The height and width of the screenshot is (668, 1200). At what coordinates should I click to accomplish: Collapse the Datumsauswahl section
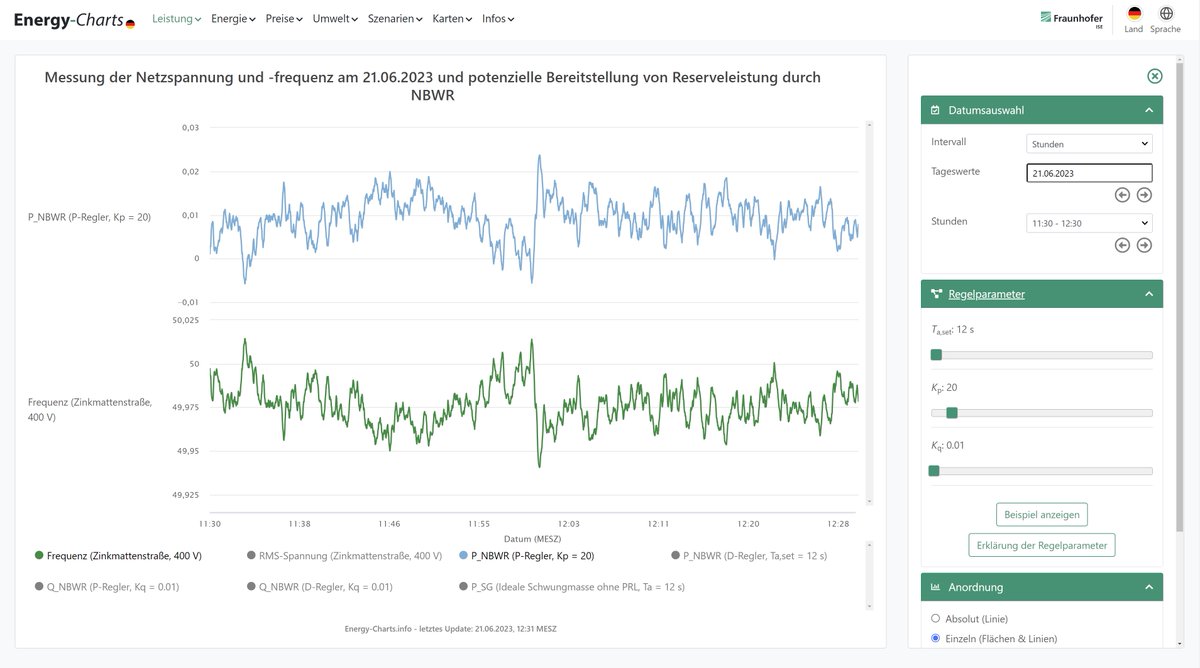point(1148,110)
